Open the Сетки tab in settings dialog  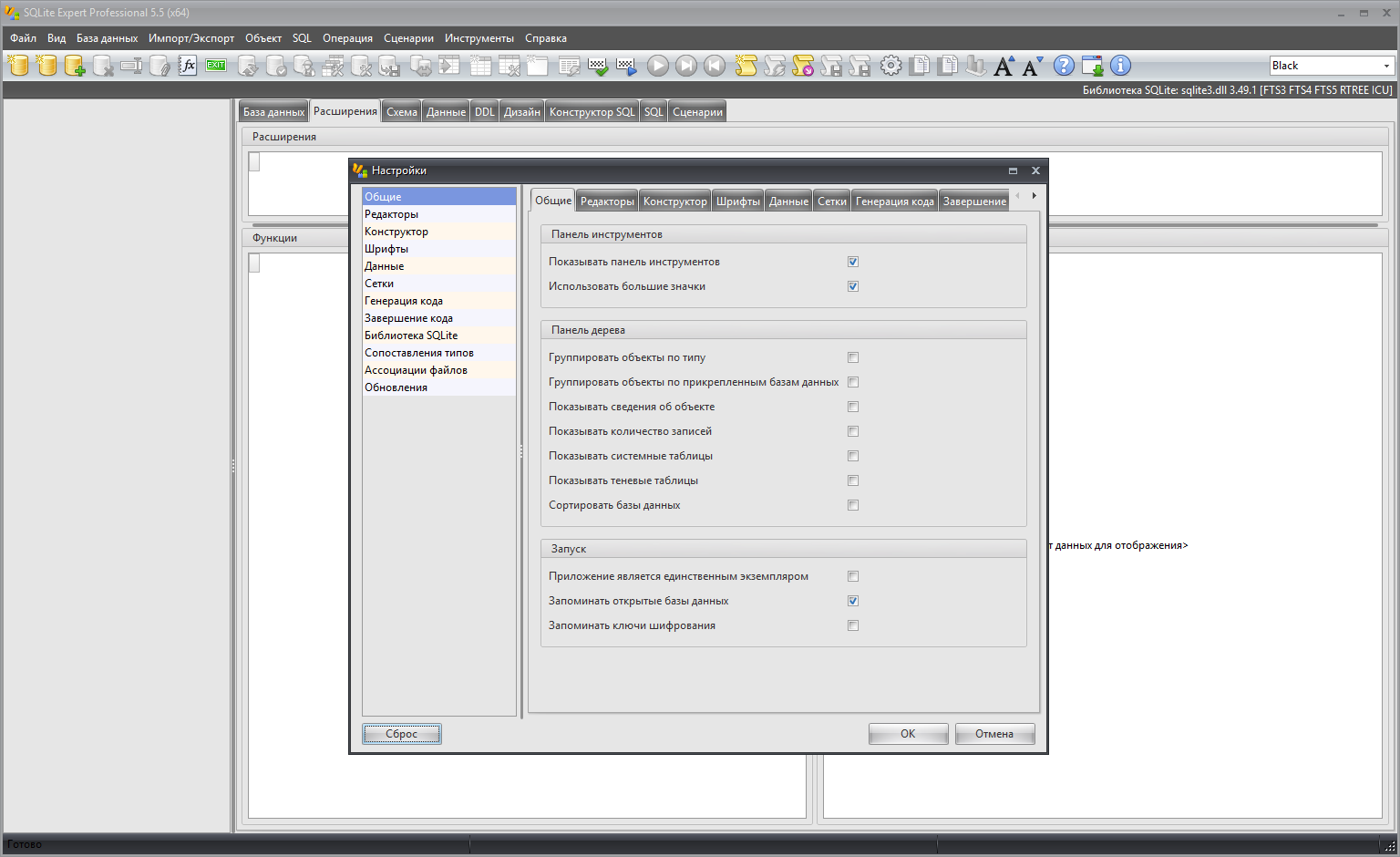point(831,201)
